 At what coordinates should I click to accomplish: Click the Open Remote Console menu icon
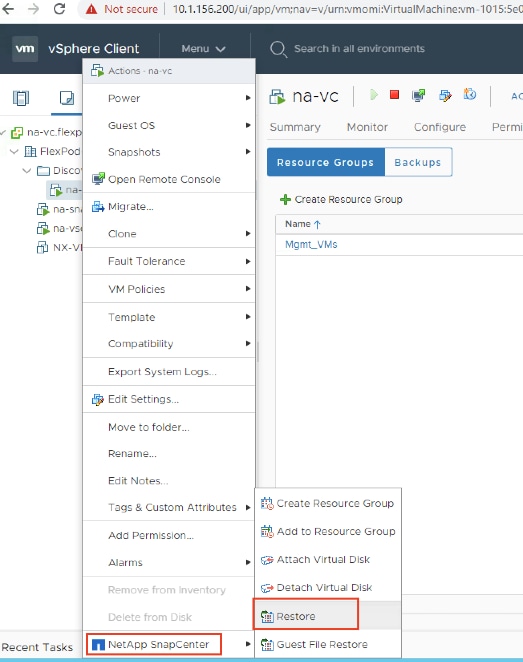pos(98,179)
